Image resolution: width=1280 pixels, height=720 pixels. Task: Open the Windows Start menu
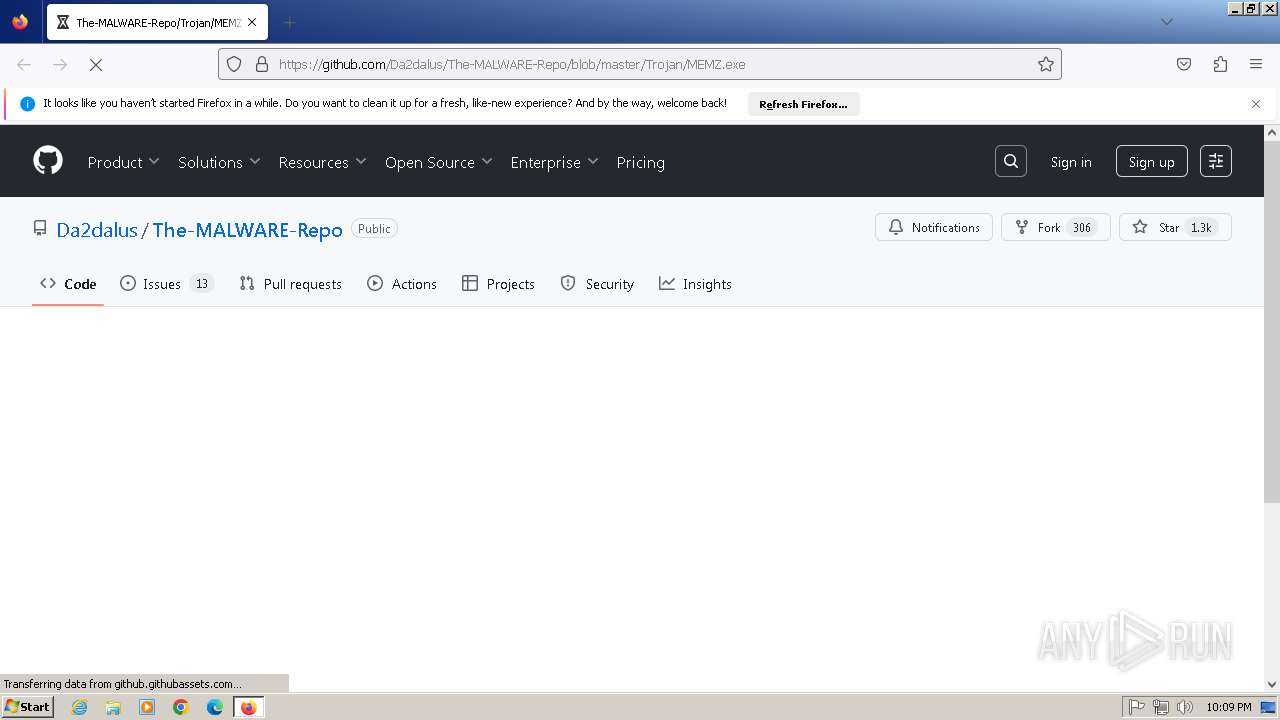pos(27,706)
